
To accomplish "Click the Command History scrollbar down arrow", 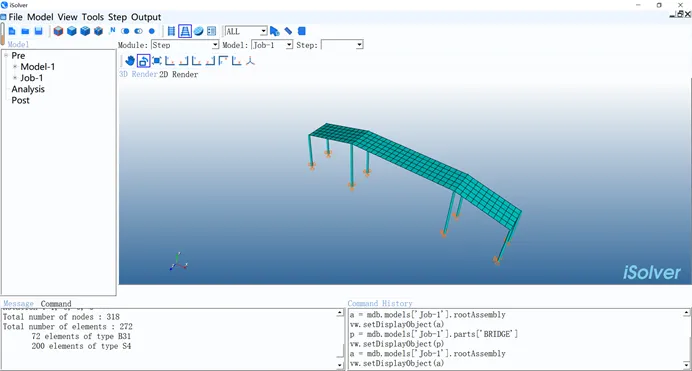I will [686, 365].
